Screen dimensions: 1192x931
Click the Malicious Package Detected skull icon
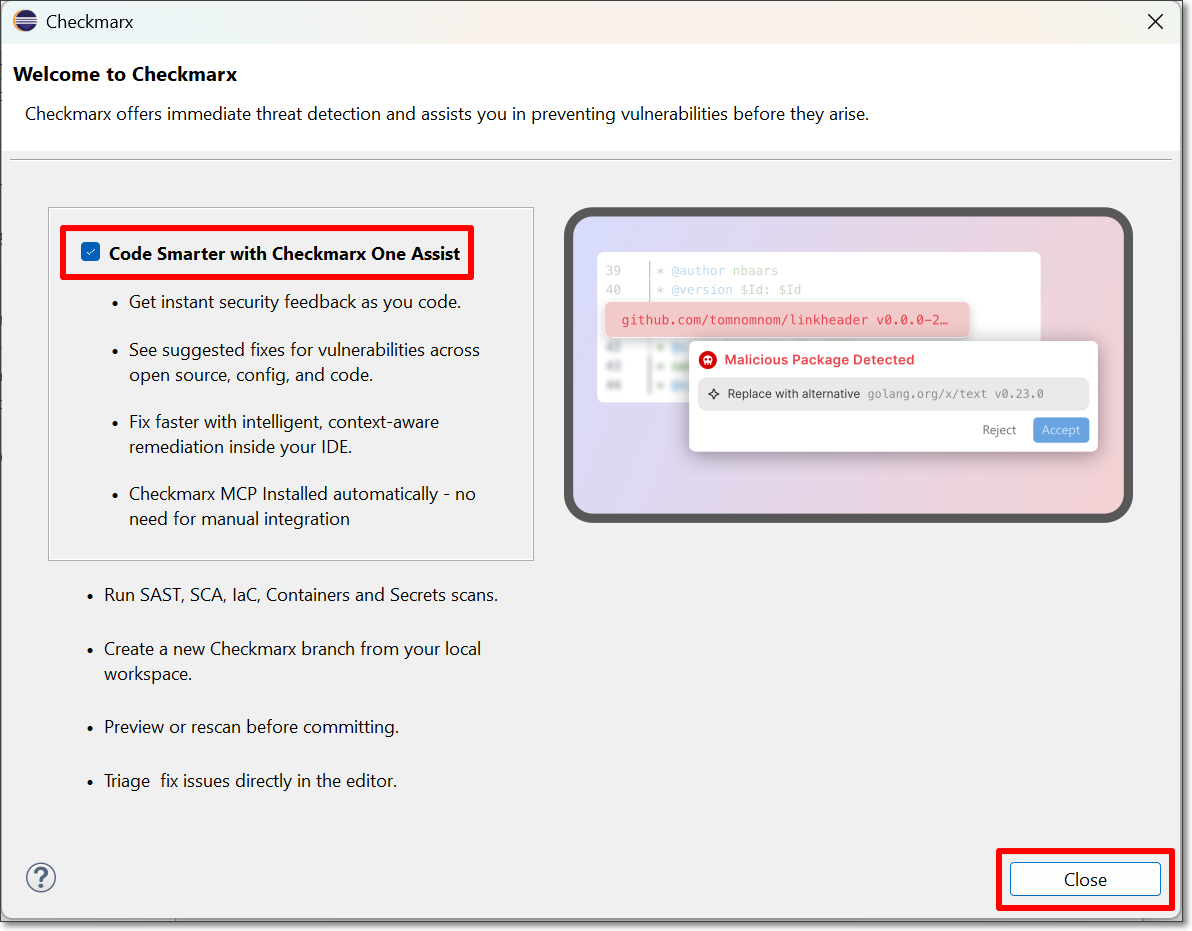(x=708, y=359)
